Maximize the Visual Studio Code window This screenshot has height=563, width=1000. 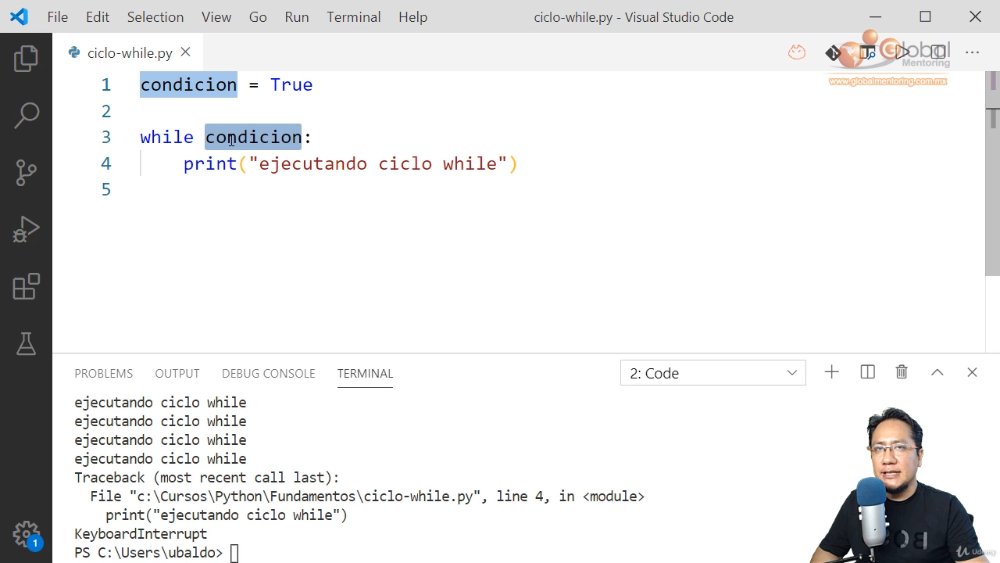(925, 17)
